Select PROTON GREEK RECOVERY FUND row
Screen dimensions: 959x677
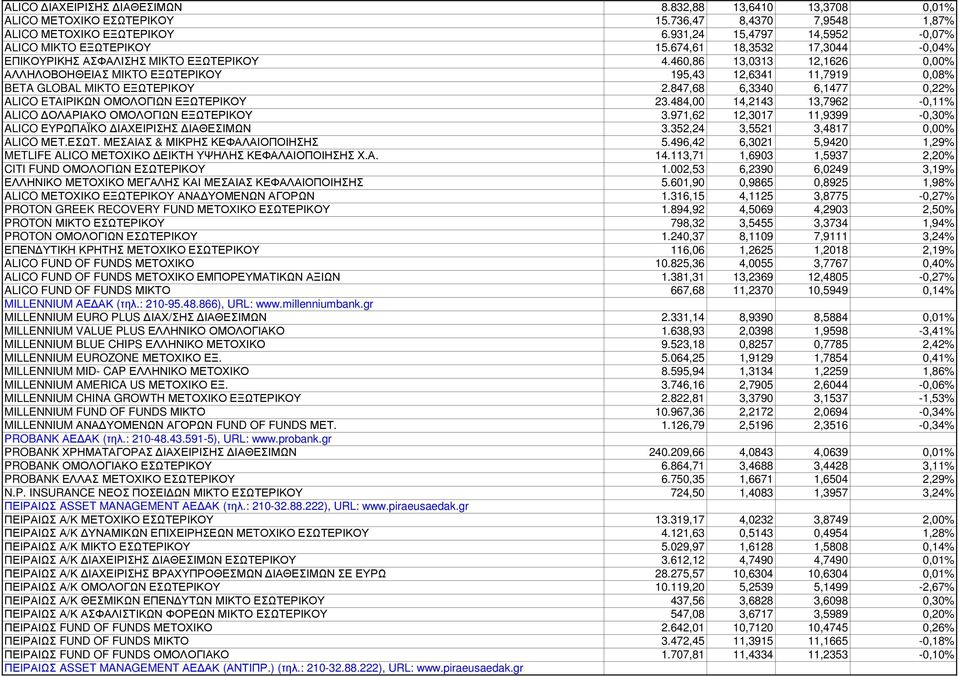pos(480,210)
